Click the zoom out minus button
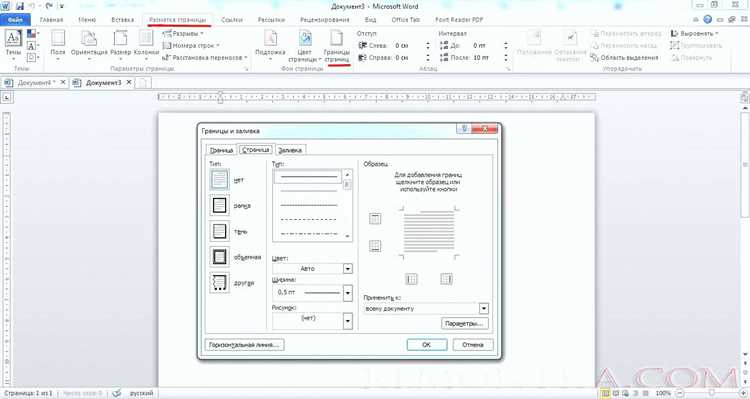This screenshot has width=750, height=399. pyautogui.click(x=680, y=393)
